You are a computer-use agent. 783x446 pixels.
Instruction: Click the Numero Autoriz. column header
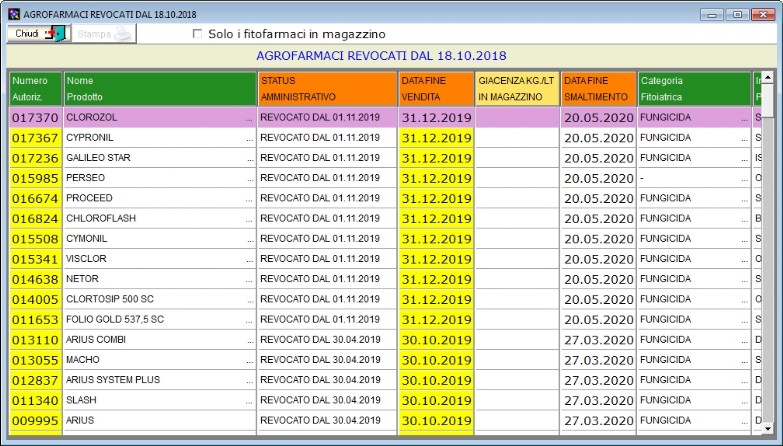coord(35,89)
